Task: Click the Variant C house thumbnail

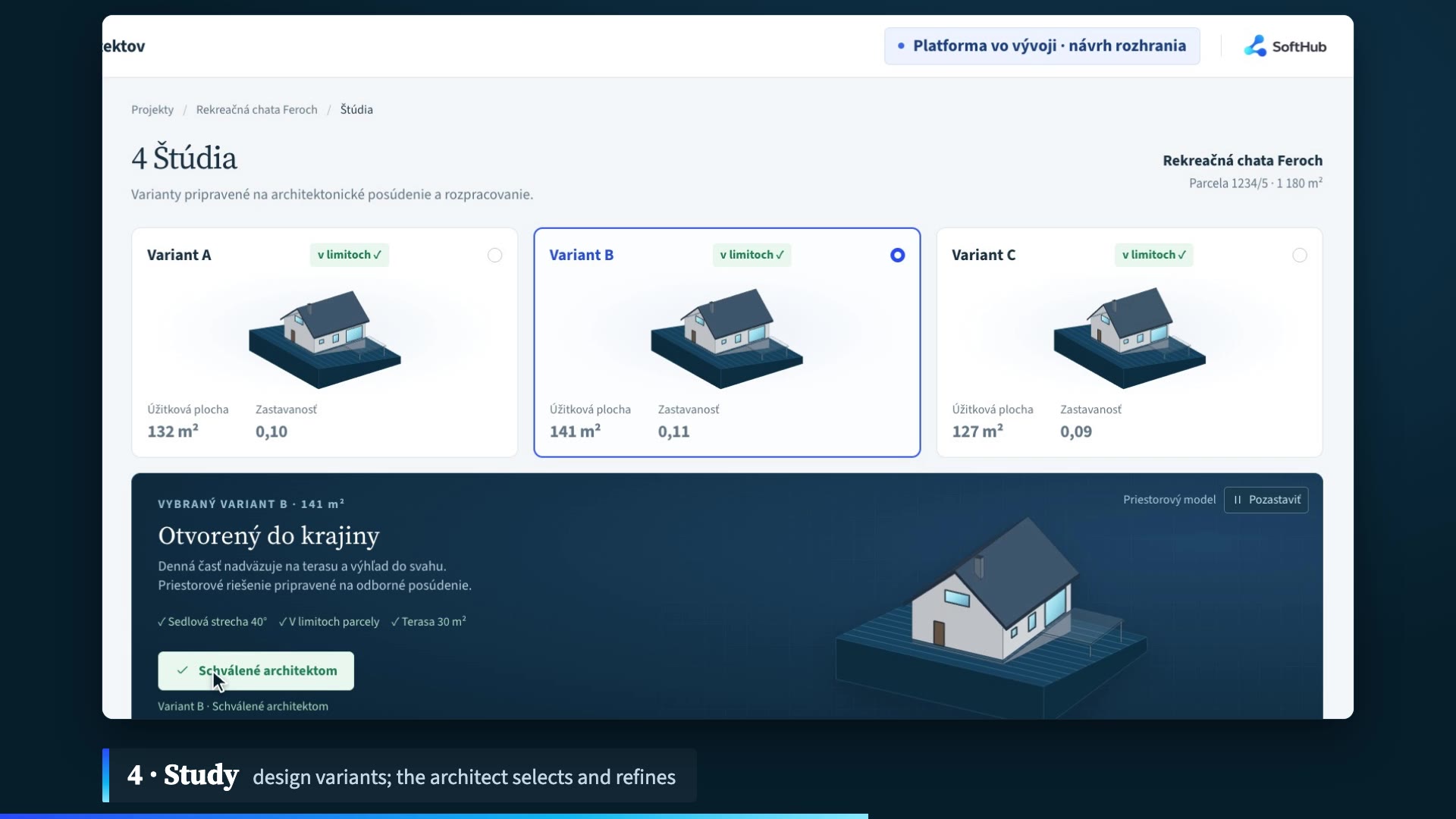Action: click(x=1129, y=338)
